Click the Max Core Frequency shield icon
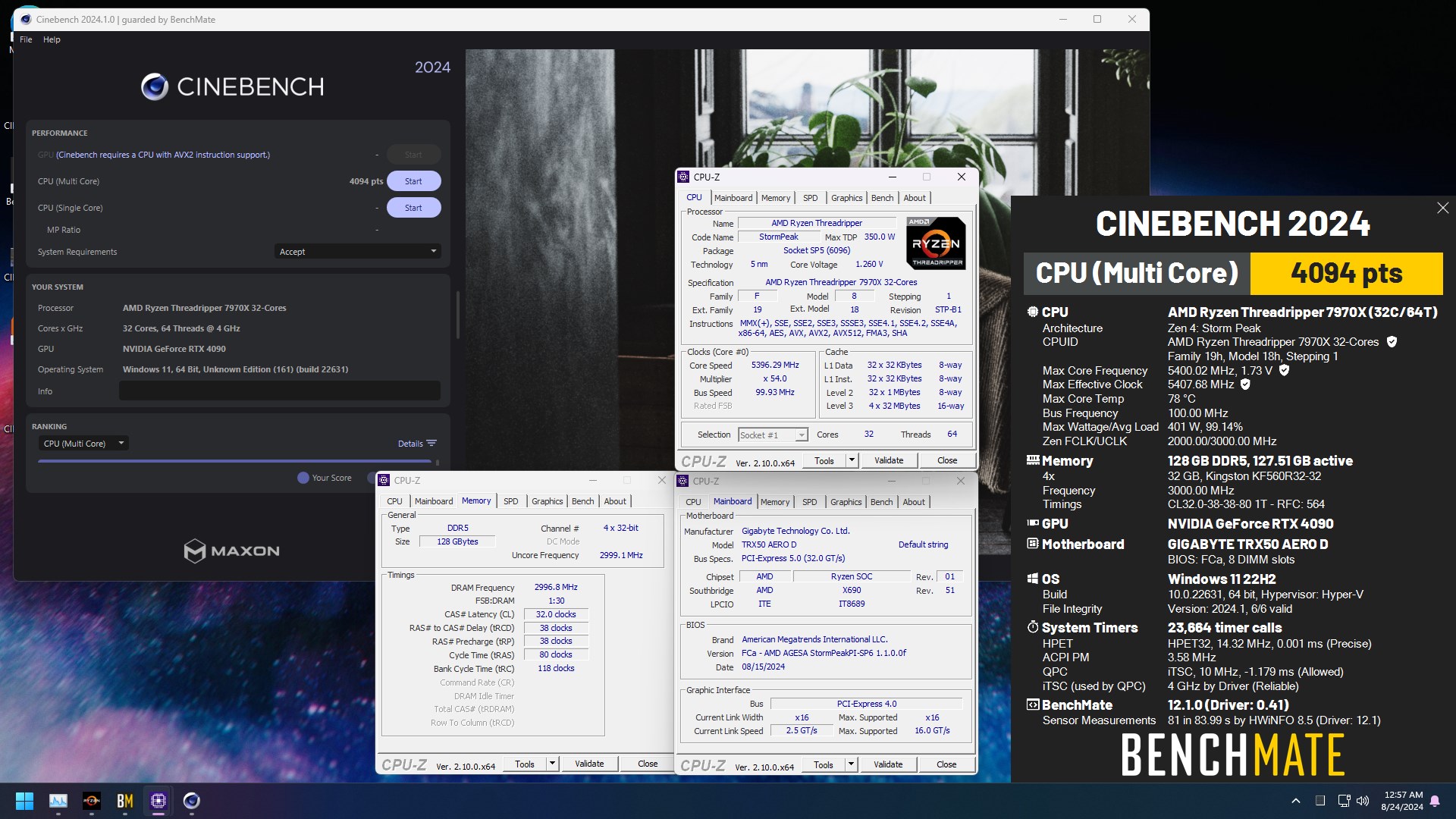This screenshot has width=1456, height=819. pyautogui.click(x=1284, y=370)
